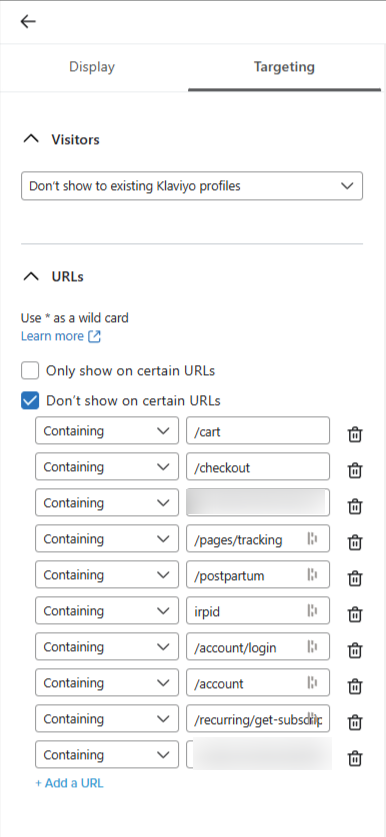The height and width of the screenshot is (837, 386).
Task: Collapse the Visitors section
Action: [31, 139]
